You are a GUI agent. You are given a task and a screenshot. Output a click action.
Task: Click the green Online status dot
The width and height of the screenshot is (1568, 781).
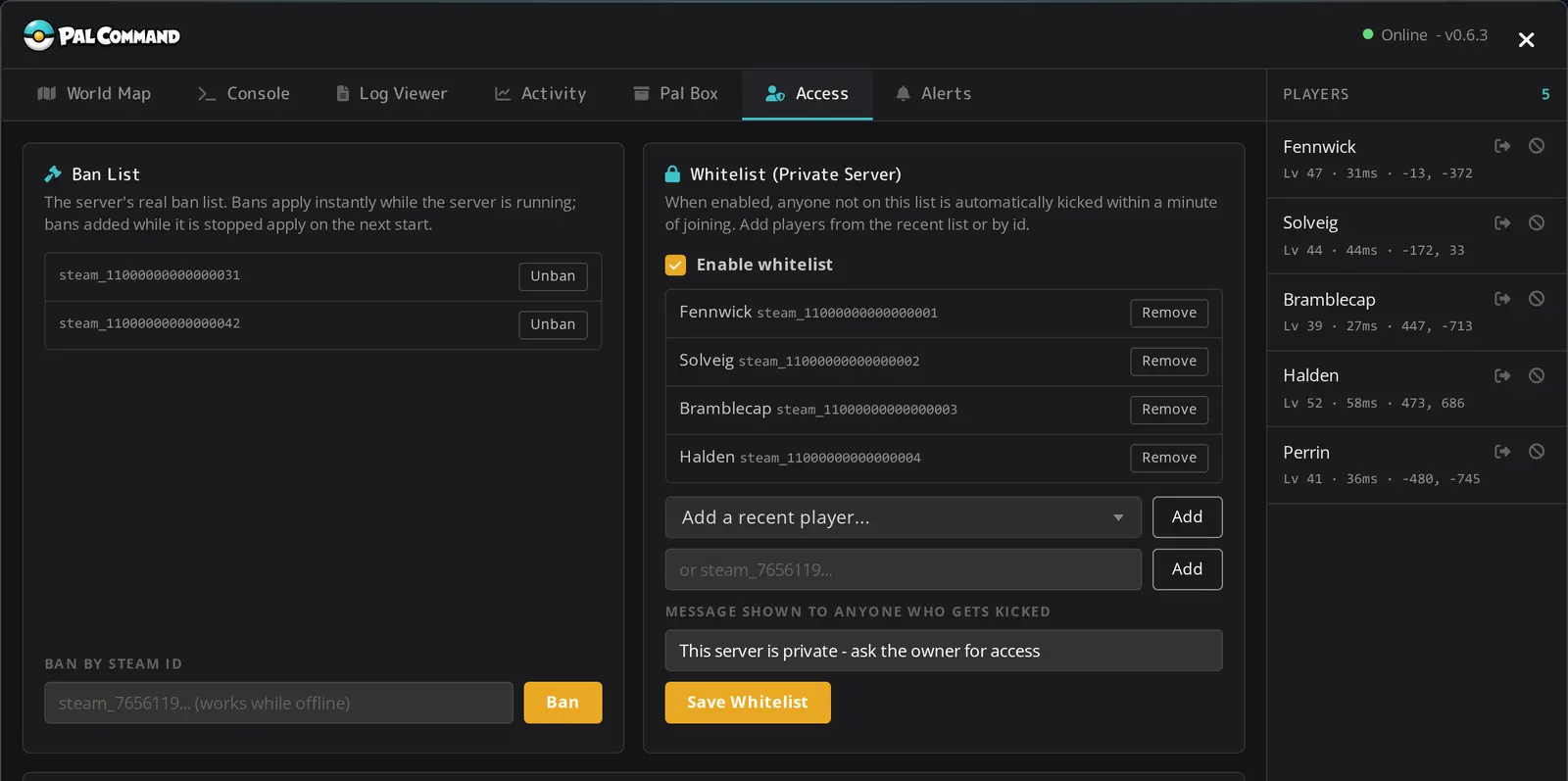pos(1368,34)
